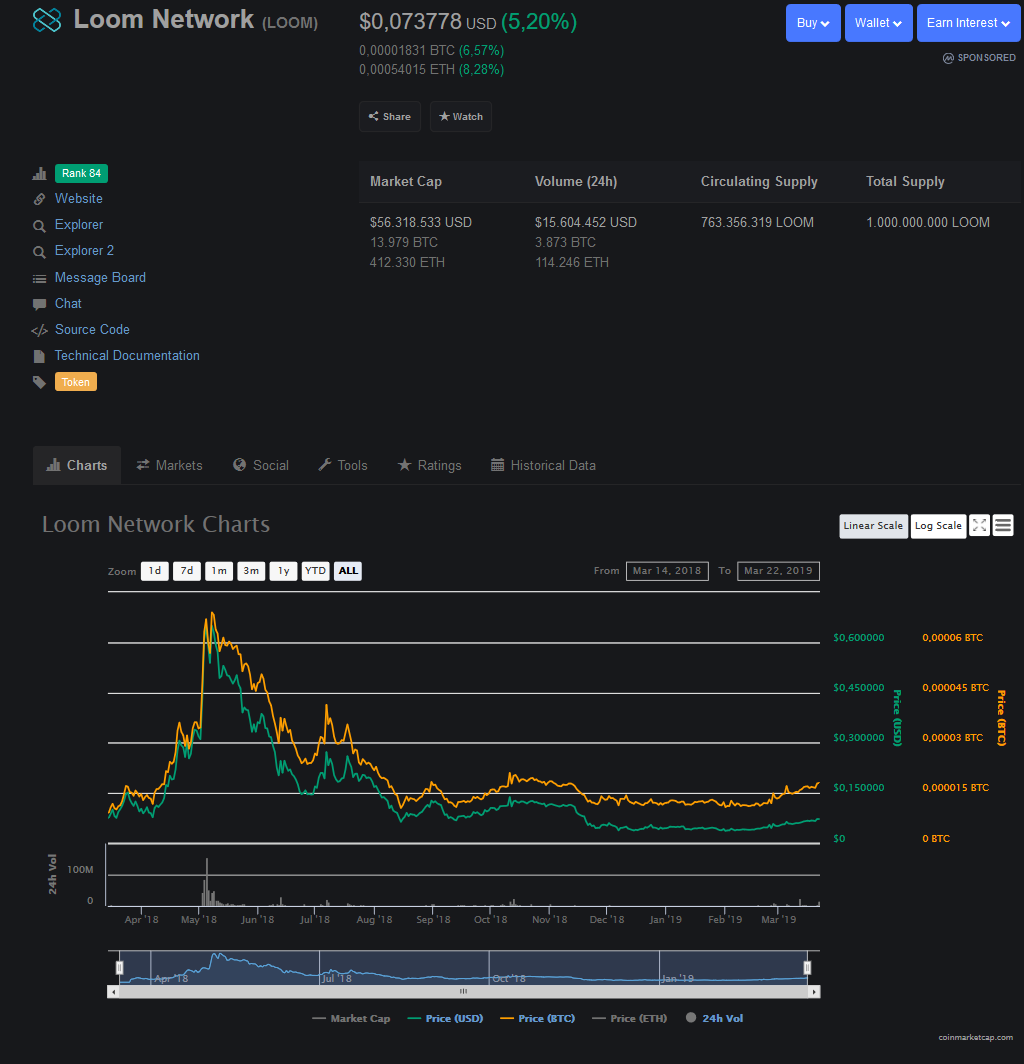Select Log Scale for the chart
The height and width of the screenshot is (1064, 1024).
938,526
